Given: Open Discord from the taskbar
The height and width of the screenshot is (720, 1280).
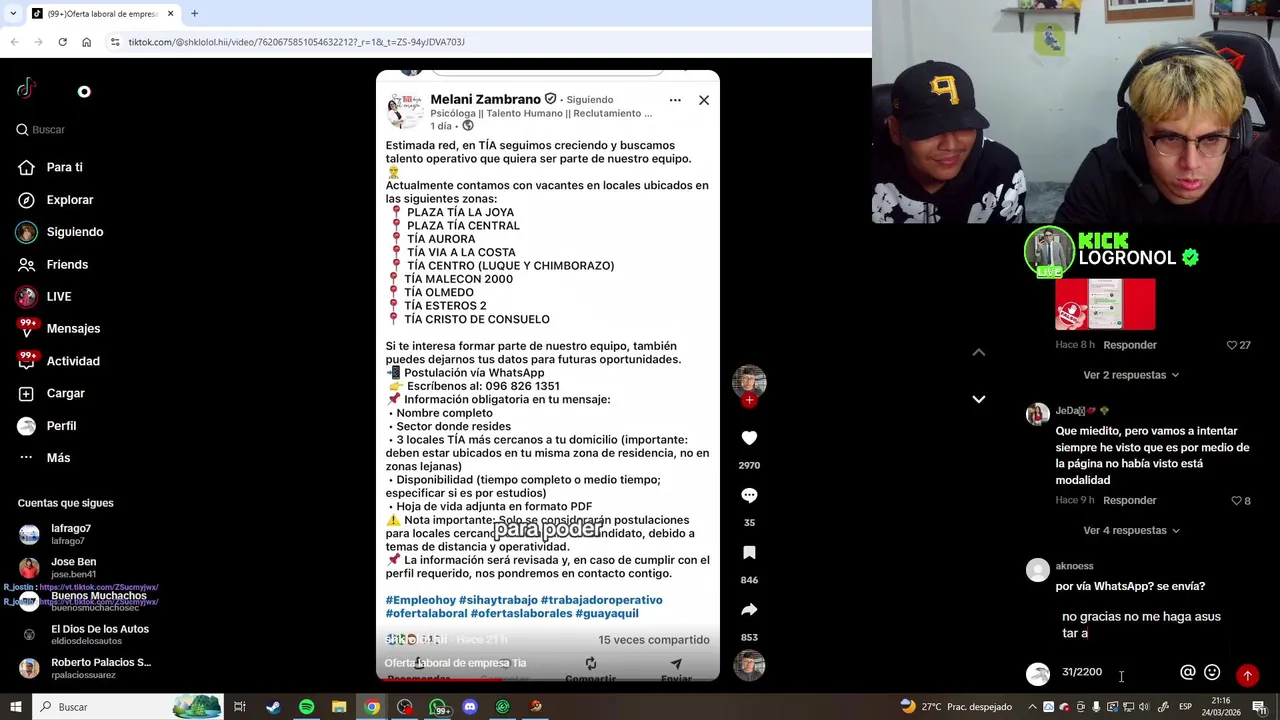Looking at the screenshot, I should click(470, 707).
